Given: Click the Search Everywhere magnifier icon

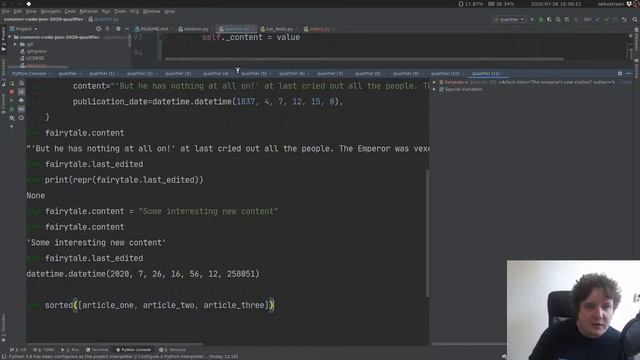Looking at the screenshot, I should coord(635,19).
